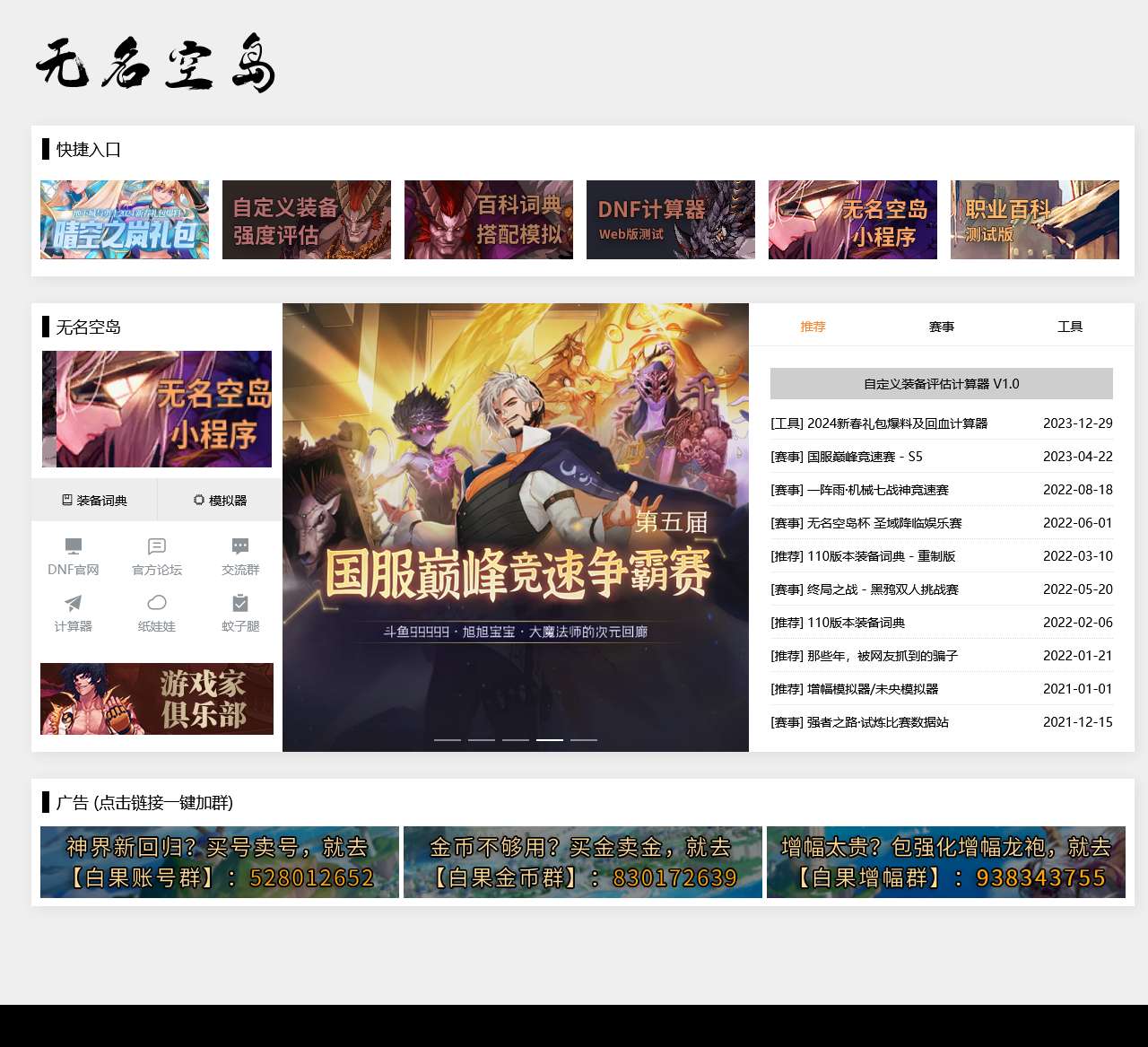Open 2024新春礼包爆料及回血计算器 link

click(x=879, y=423)
